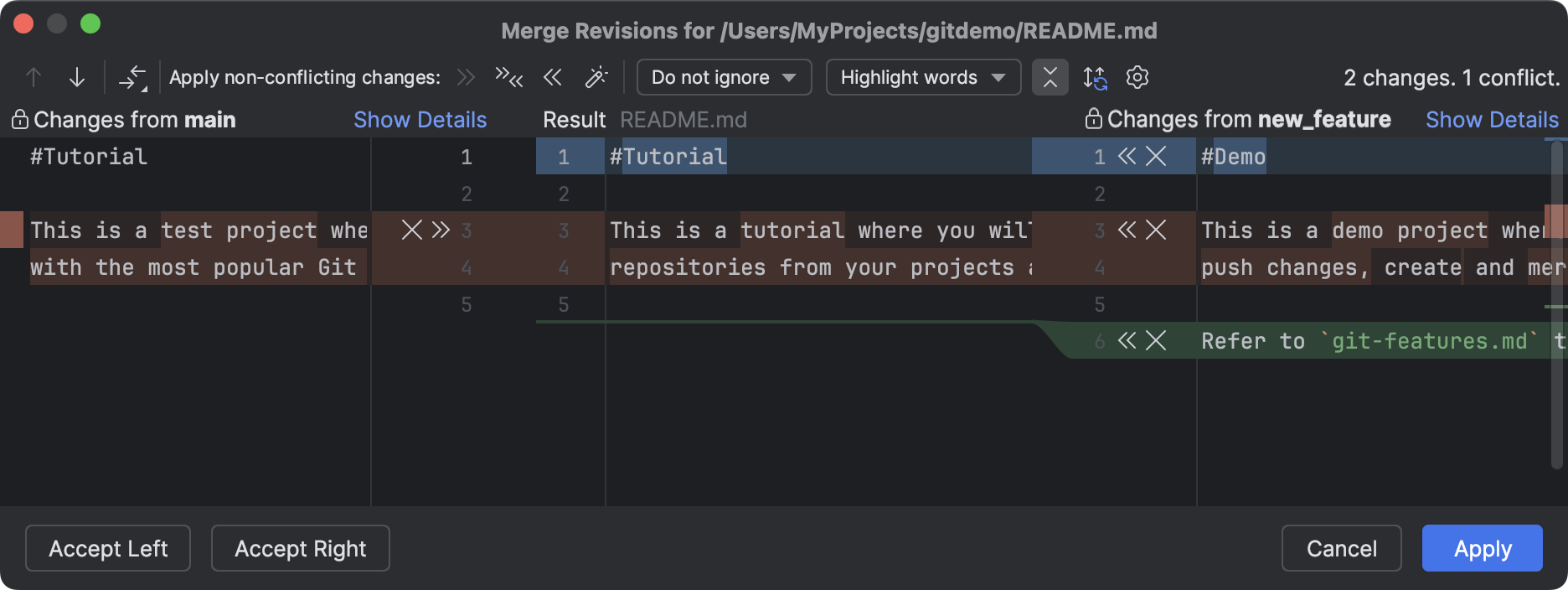Screen dimensions: 1568x590
Task: Apply all non-conflicting changes from both sides
Action: point(508,78)
